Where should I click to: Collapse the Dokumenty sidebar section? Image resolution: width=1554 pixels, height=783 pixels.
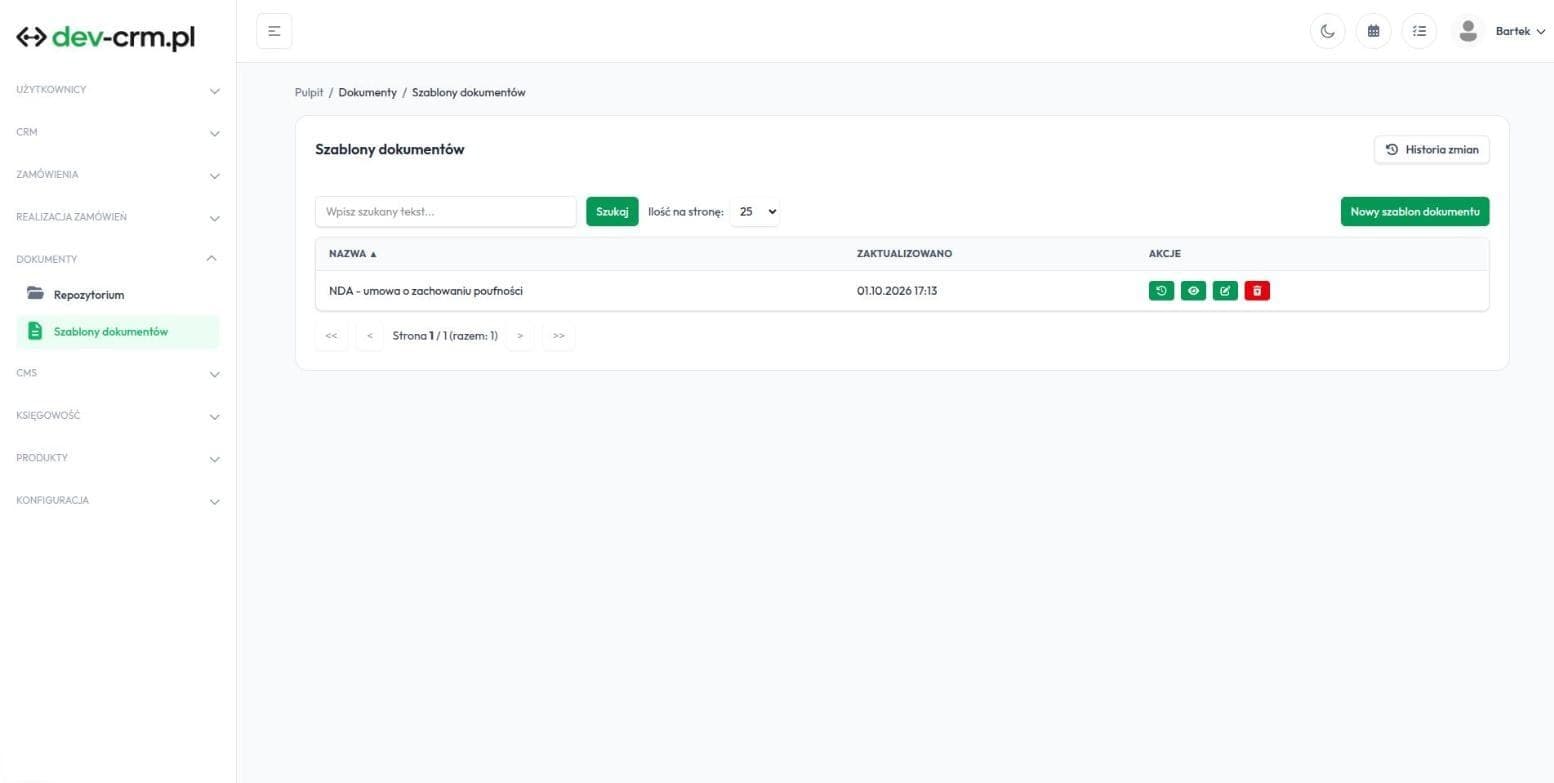118,259
